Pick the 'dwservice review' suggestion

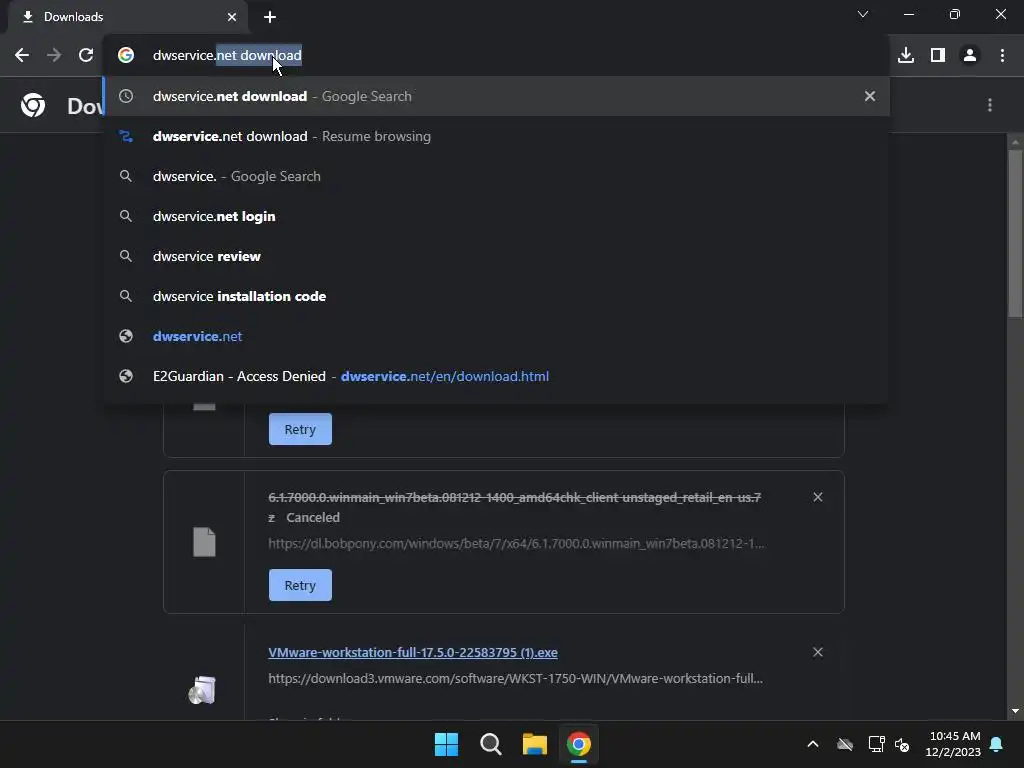pos(496,256)
